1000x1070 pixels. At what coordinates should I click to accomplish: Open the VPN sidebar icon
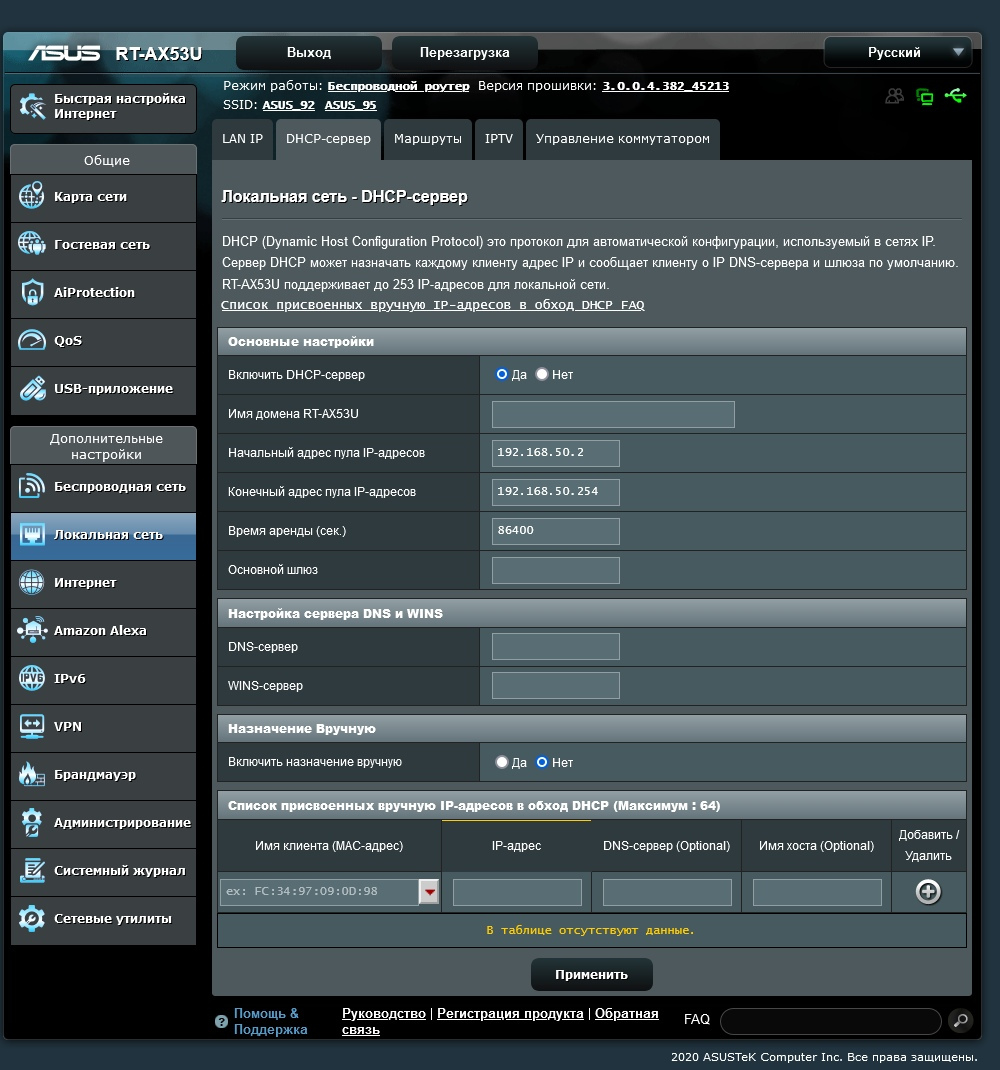pos(32,727)
